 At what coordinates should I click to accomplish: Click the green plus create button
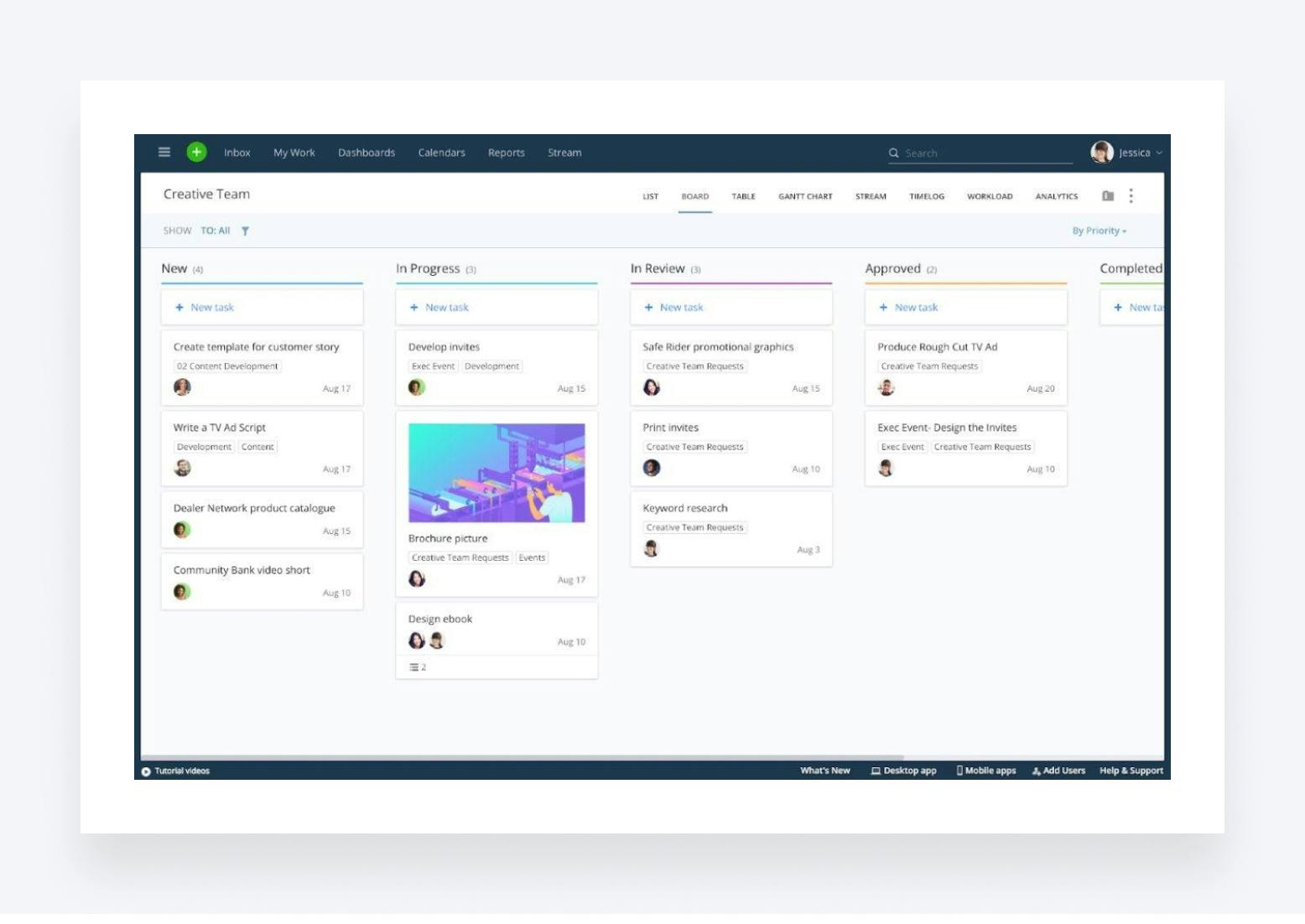click(196, 152)
